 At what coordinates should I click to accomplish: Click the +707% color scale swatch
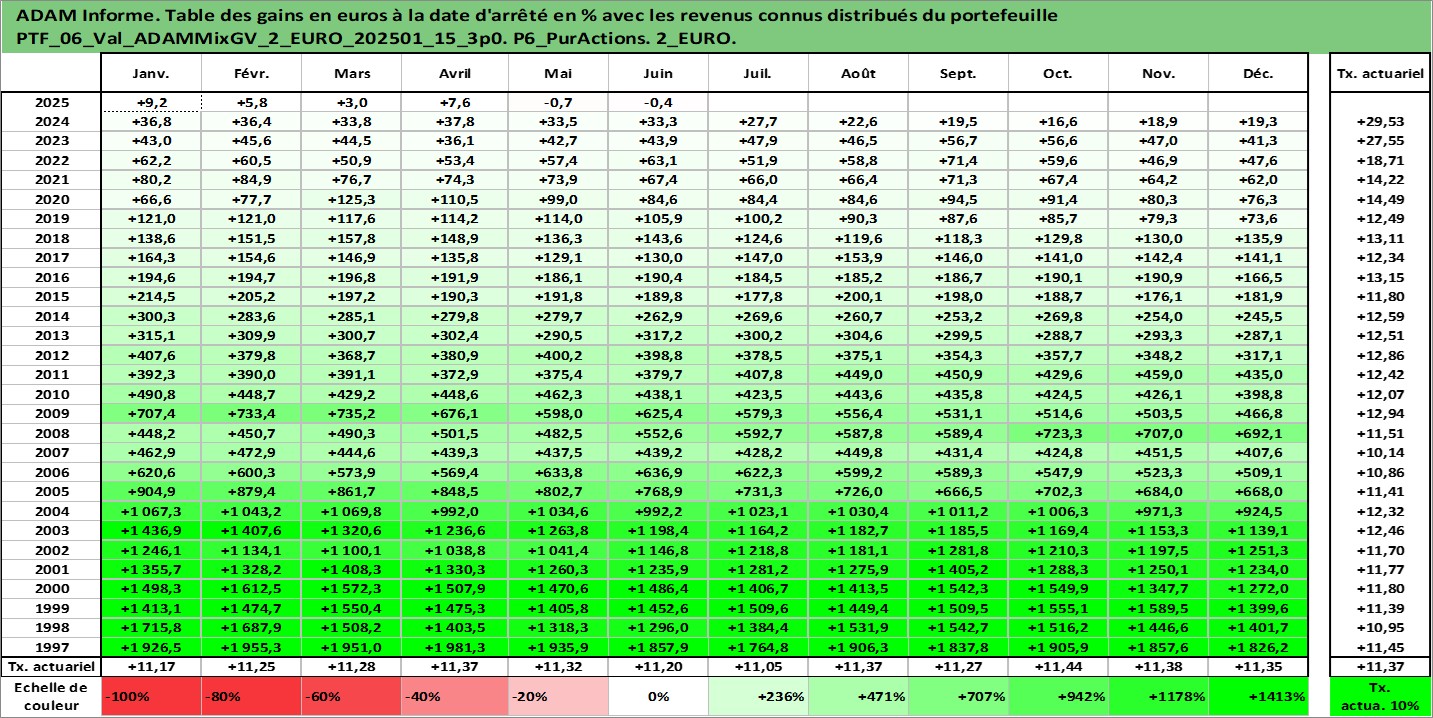(x=958, y=696)
